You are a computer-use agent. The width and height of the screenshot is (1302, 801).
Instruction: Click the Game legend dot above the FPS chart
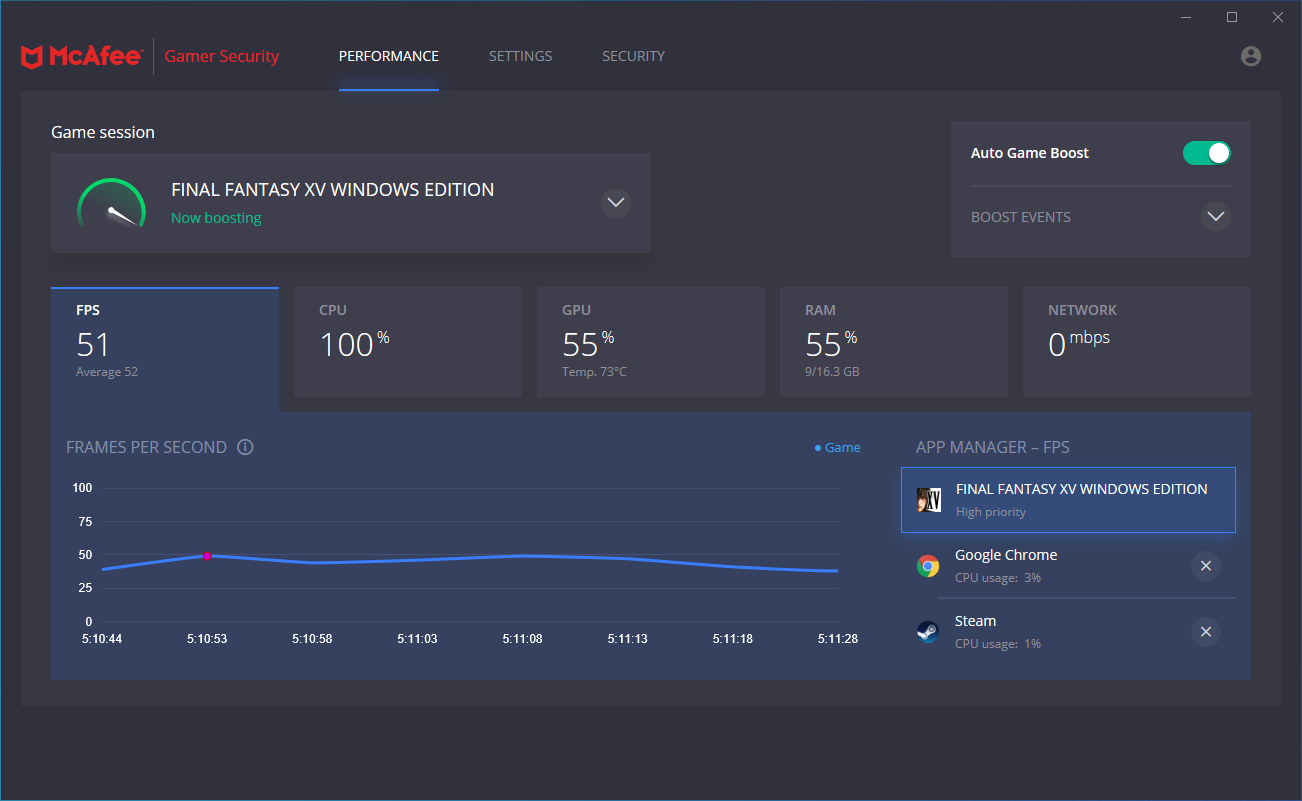coord(816,447)
